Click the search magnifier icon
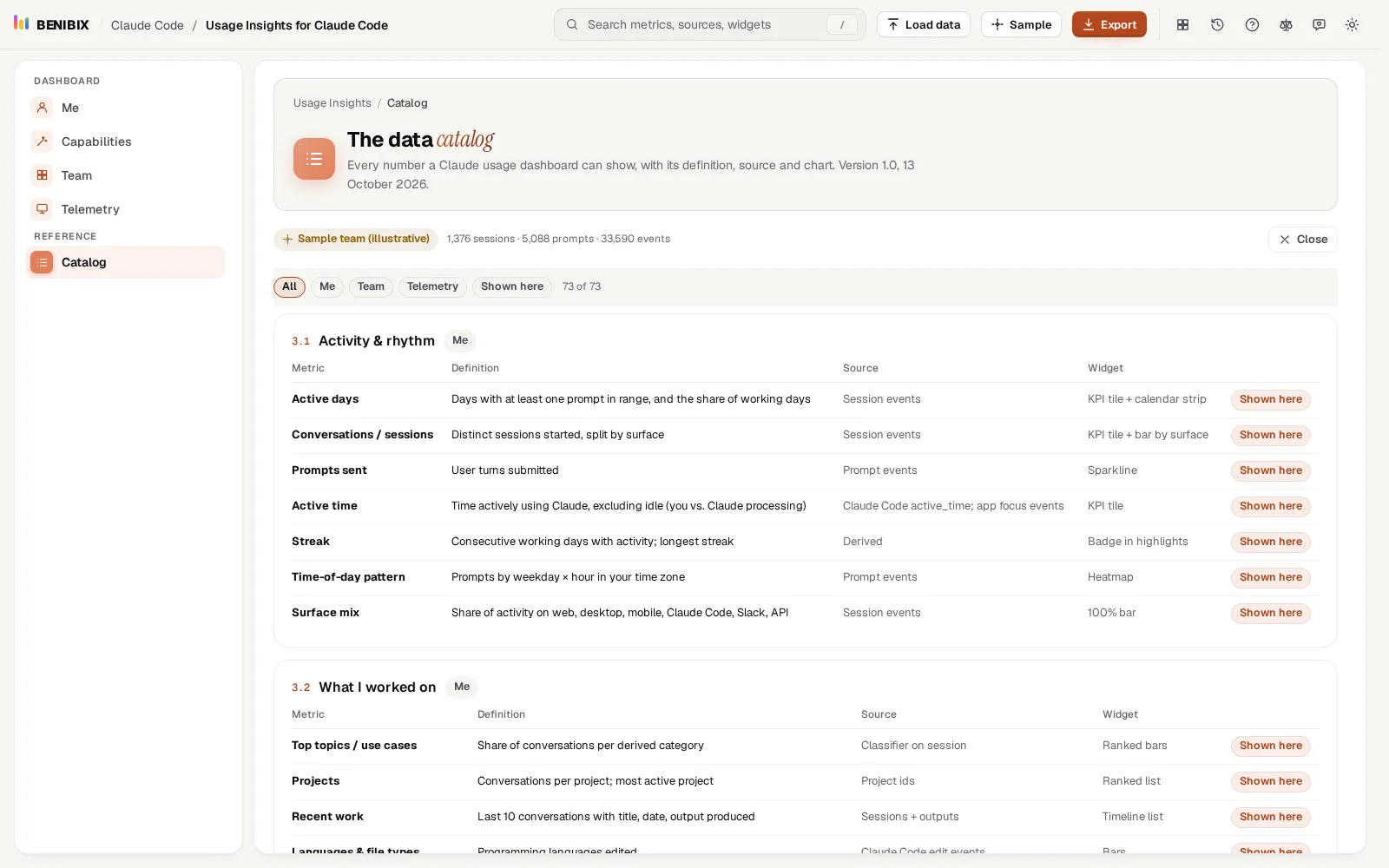 pos(572,24)
